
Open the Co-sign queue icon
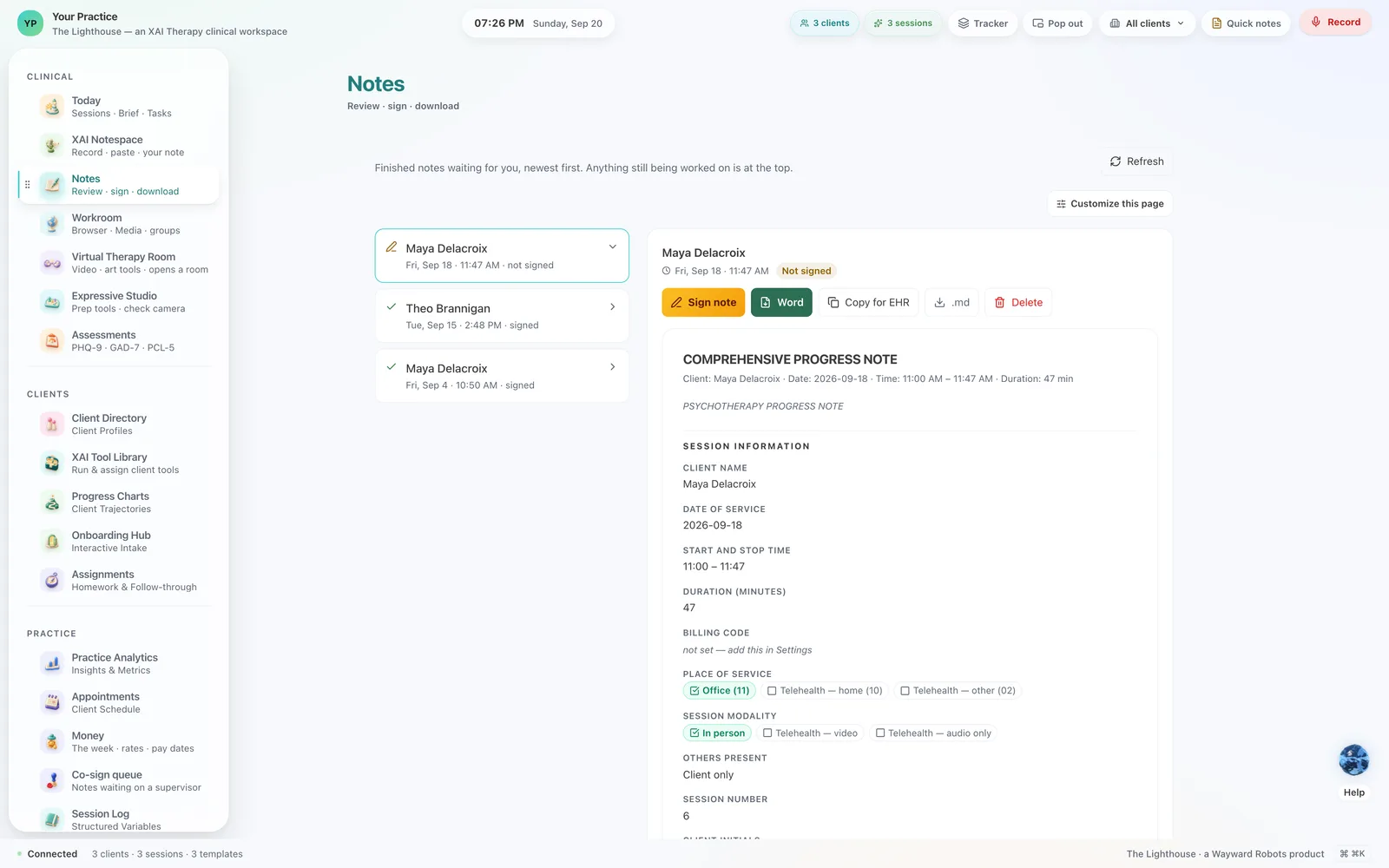(52, 781)
